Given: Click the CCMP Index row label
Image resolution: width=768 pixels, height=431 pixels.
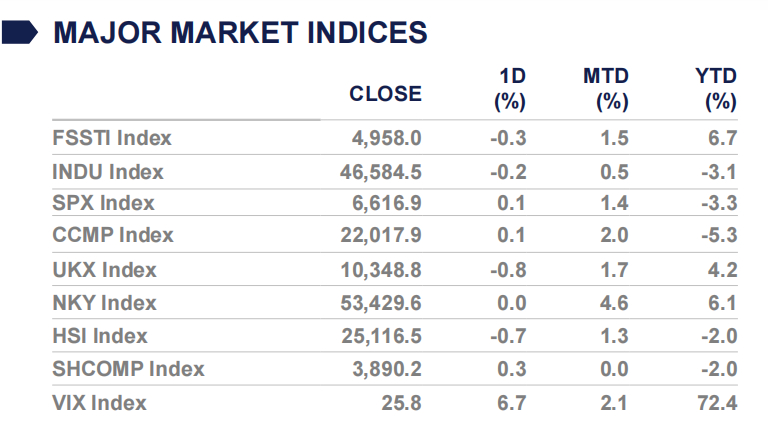Looking at the screenshot, I should coord(113,235).
